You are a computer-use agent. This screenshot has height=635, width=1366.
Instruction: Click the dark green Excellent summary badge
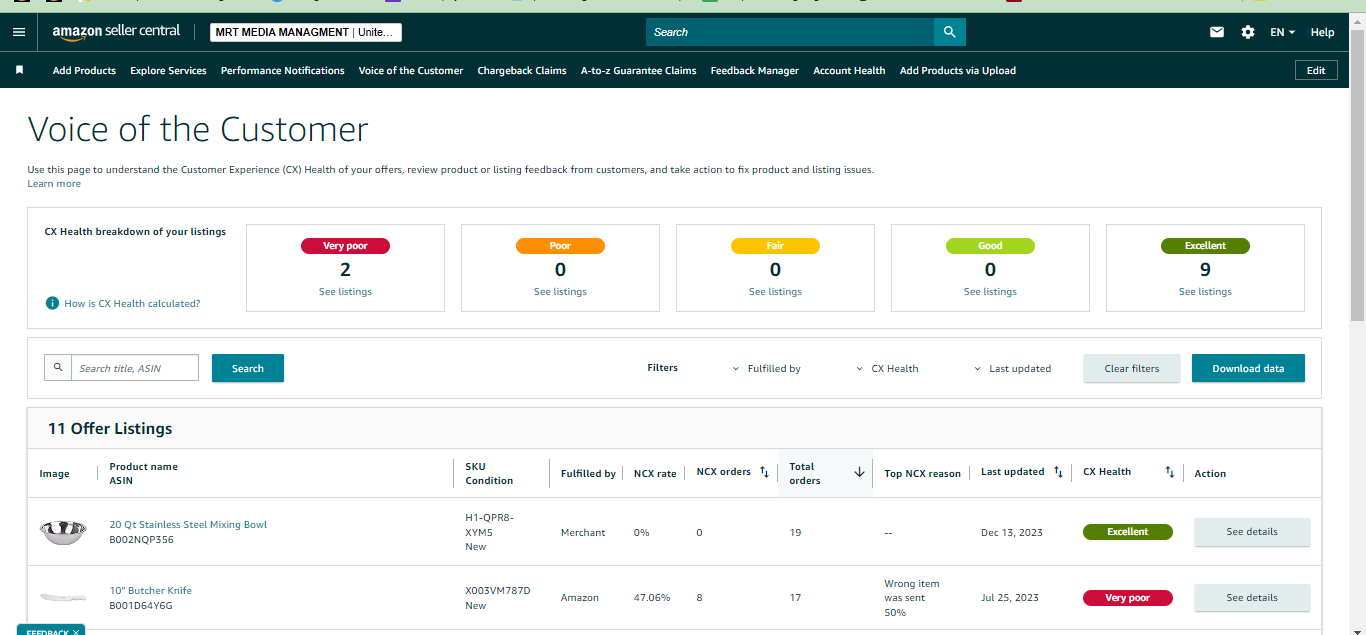[x=1205, y=246]
